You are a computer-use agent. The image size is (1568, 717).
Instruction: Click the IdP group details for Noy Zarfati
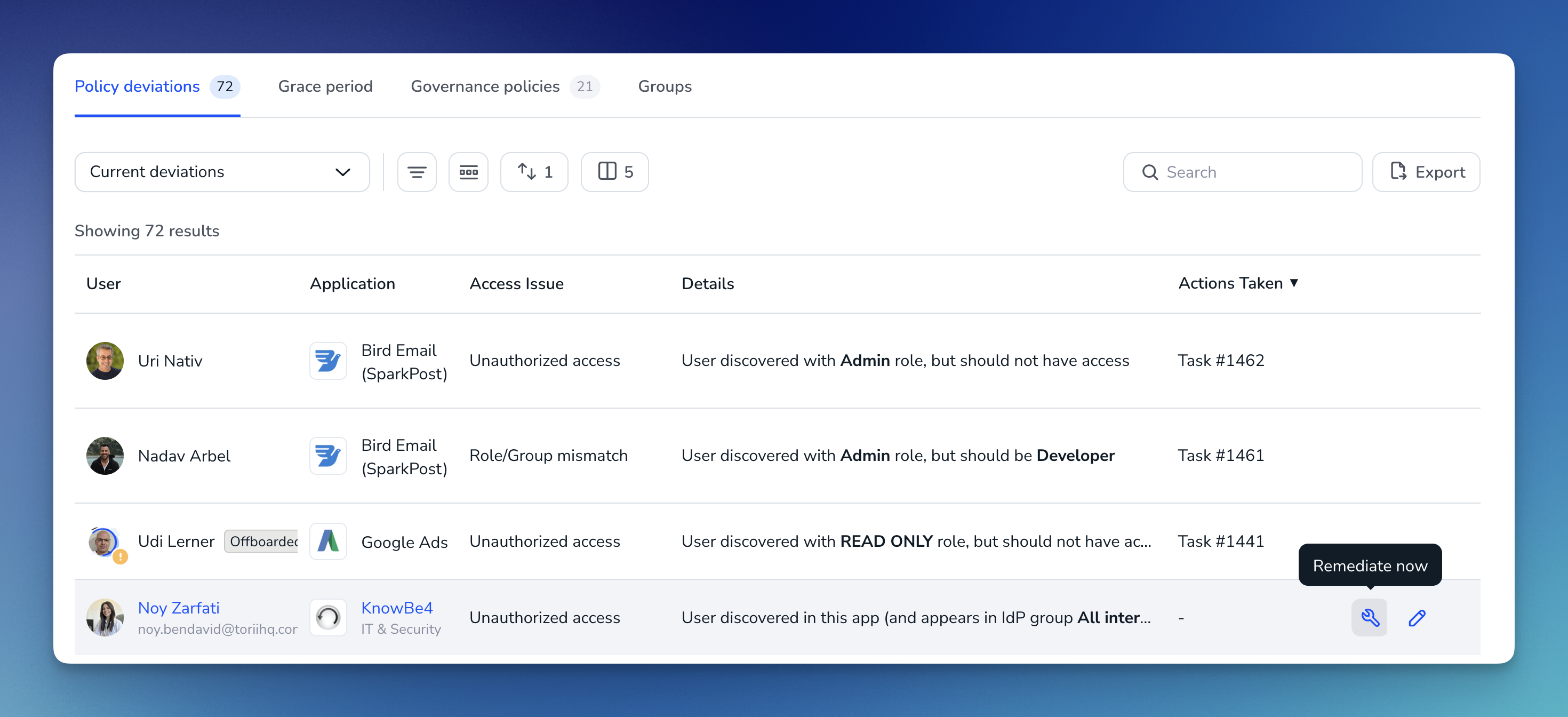pyautogui.click(x=916, y=617)
